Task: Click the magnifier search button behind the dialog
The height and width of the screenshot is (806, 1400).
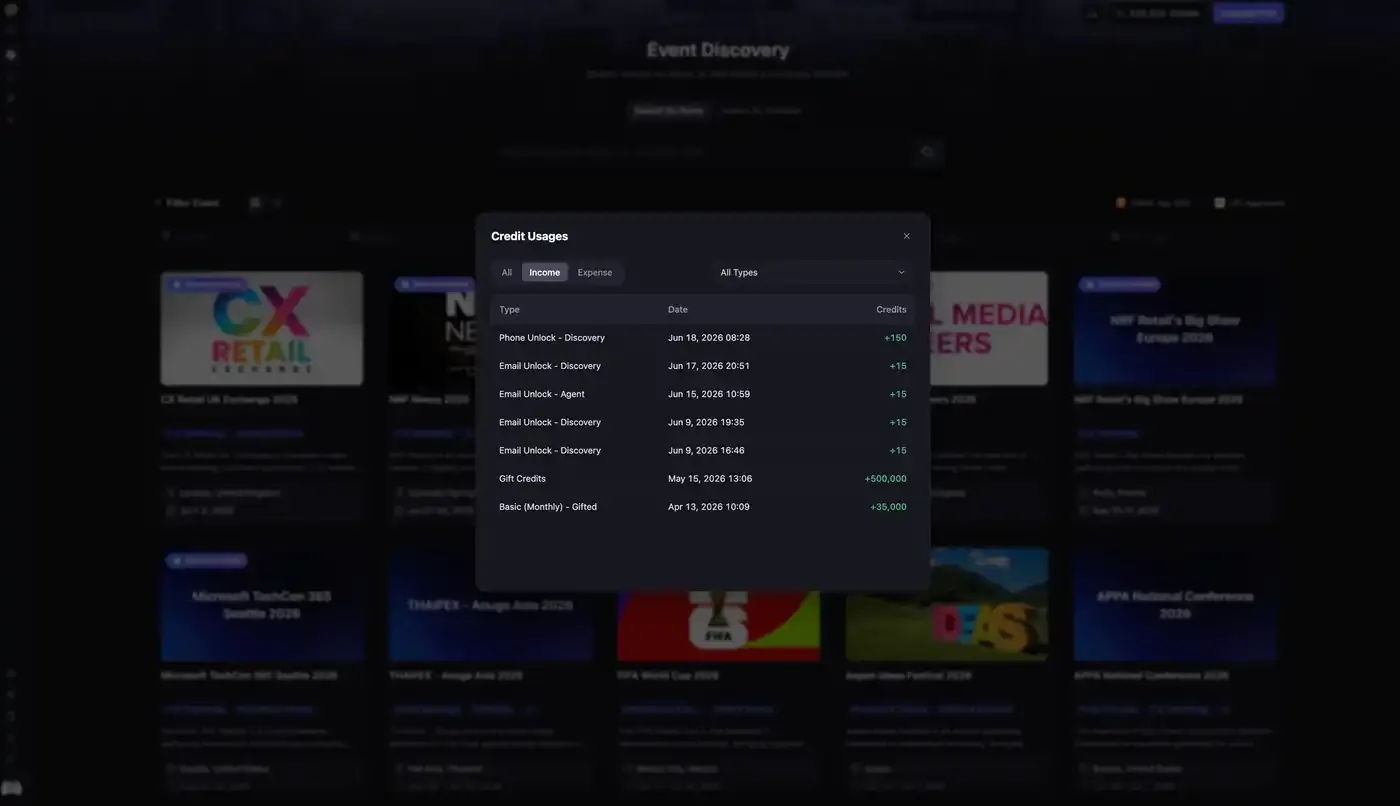Action: click(927, 152)
